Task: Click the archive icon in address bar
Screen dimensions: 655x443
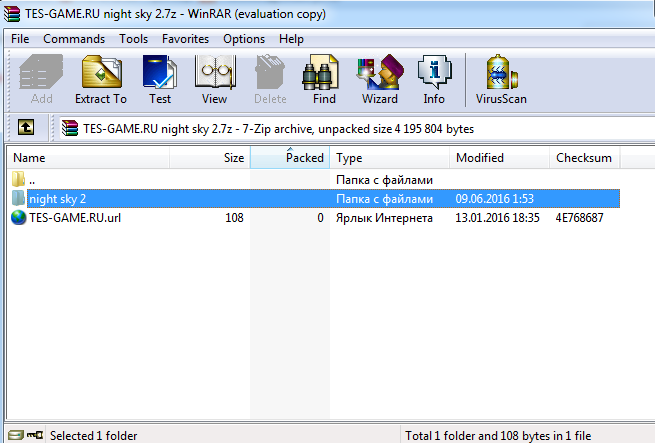Action: coord(70,128)
